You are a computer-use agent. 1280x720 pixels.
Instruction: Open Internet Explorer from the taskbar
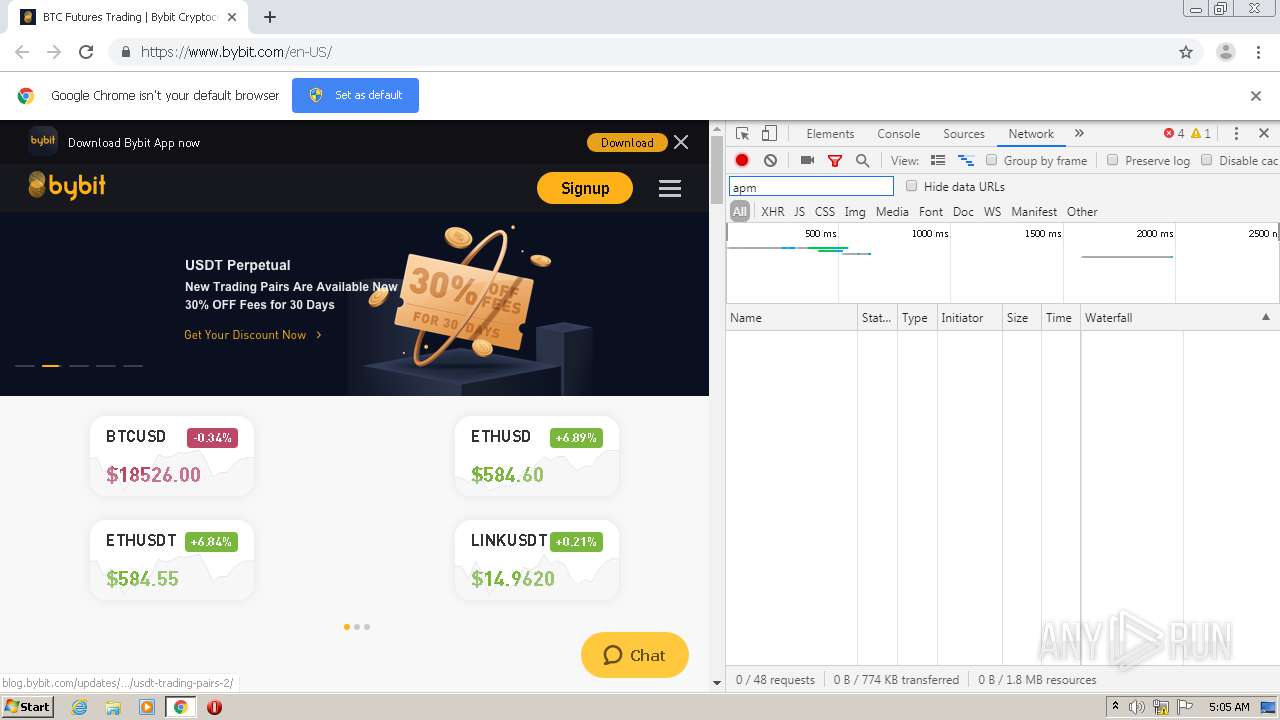coord(79,707)
